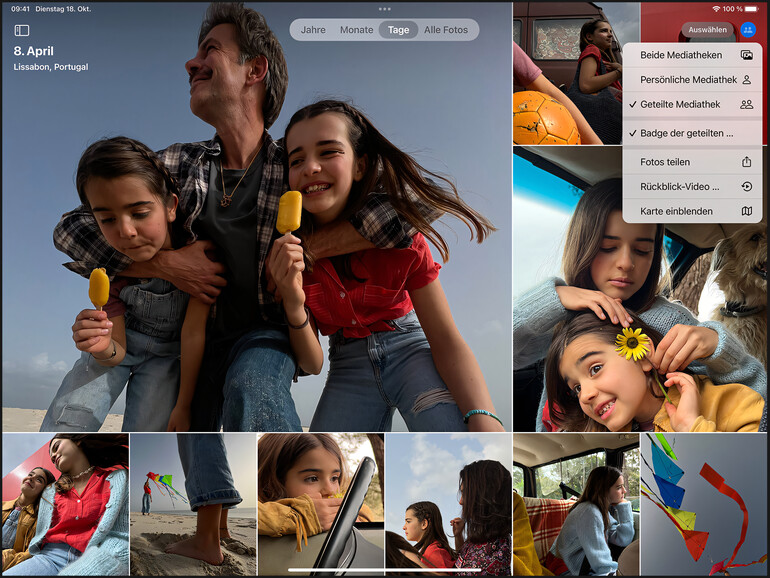This screenshot has height=578, width=770.
Task: Select the checked Geteilte Mediathek entry
Action: tap(692, 104)
